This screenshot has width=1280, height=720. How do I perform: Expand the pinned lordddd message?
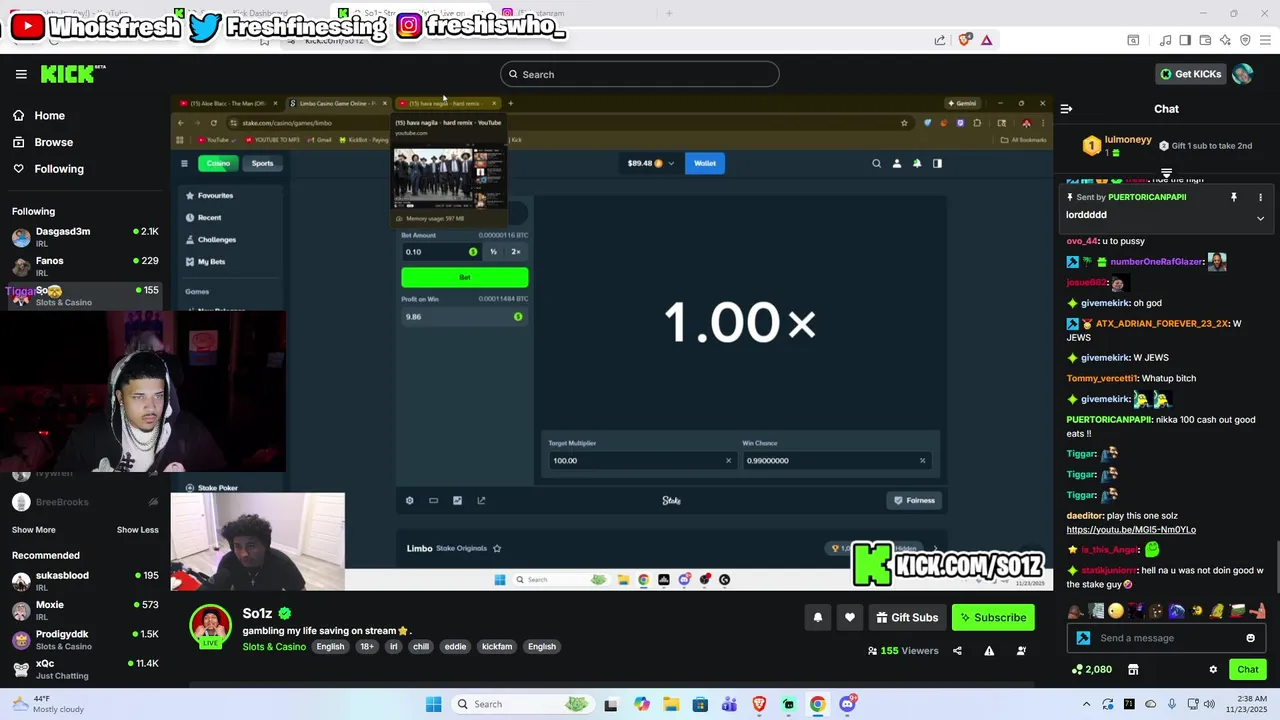(x=1260, y=218)
